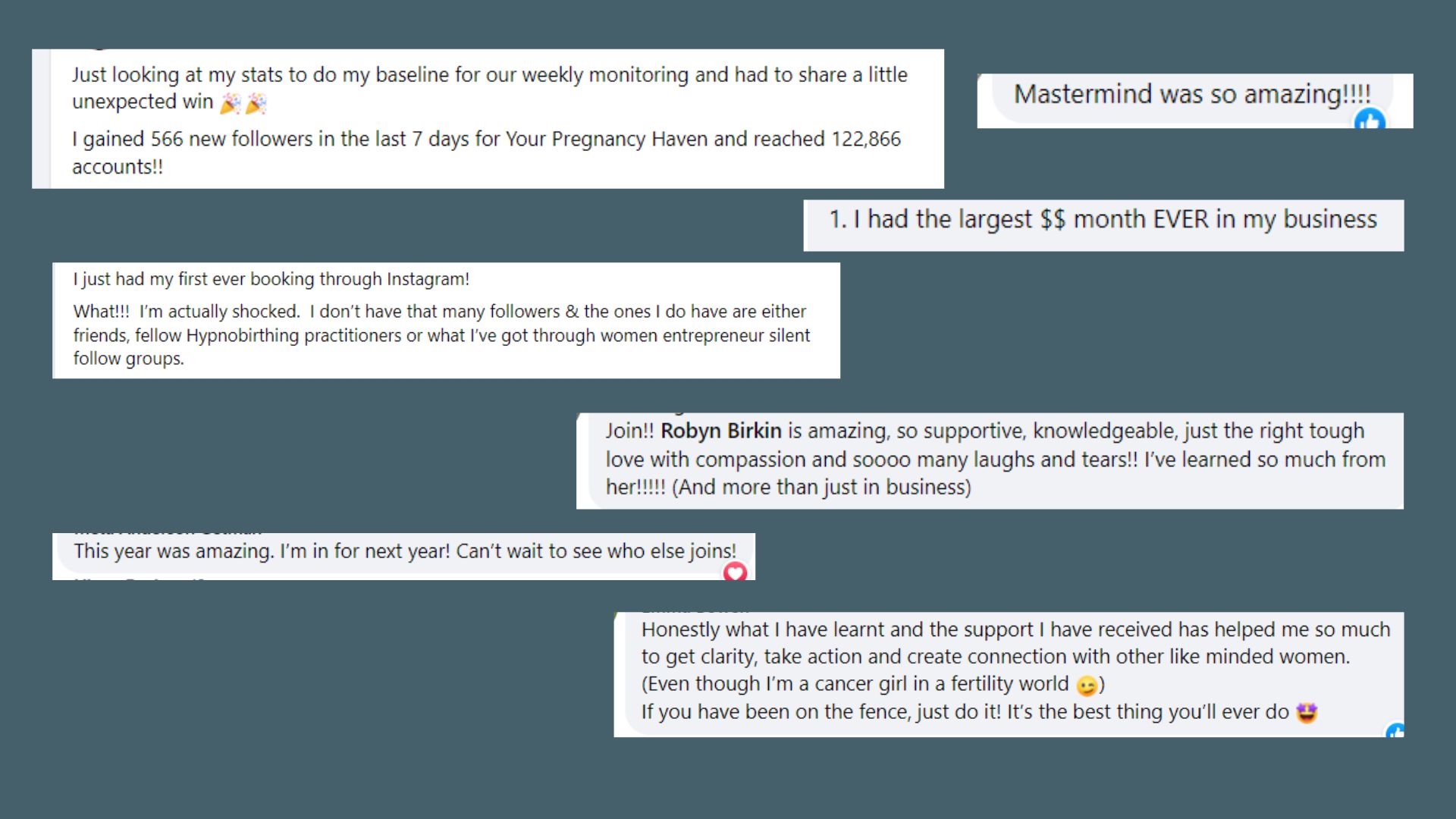Select the 'largest $$ month EVER' testimonial
Image resolution: width=1456 pixels, height=819 pixels.
pyautogui.click(x=1103, y=219)
